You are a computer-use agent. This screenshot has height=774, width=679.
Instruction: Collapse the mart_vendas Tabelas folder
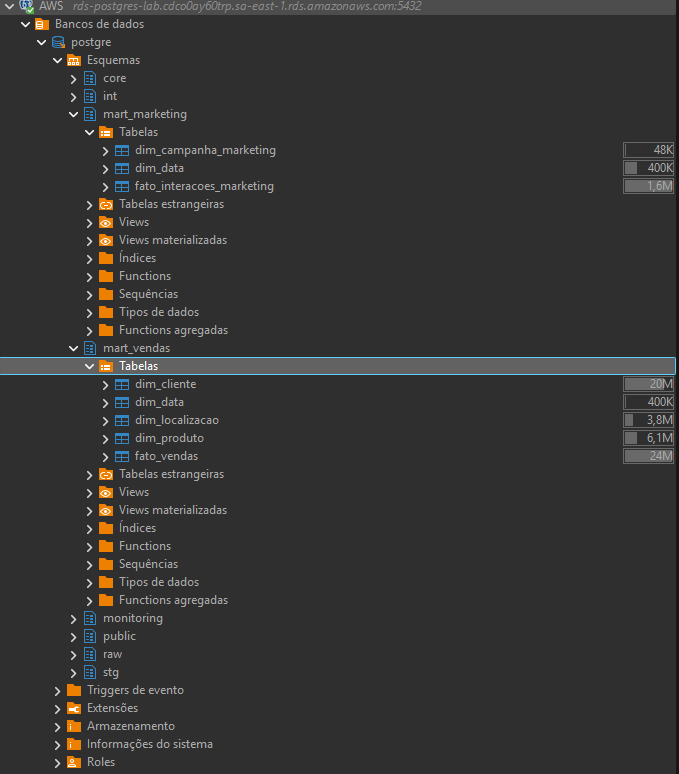coord(89,366)
